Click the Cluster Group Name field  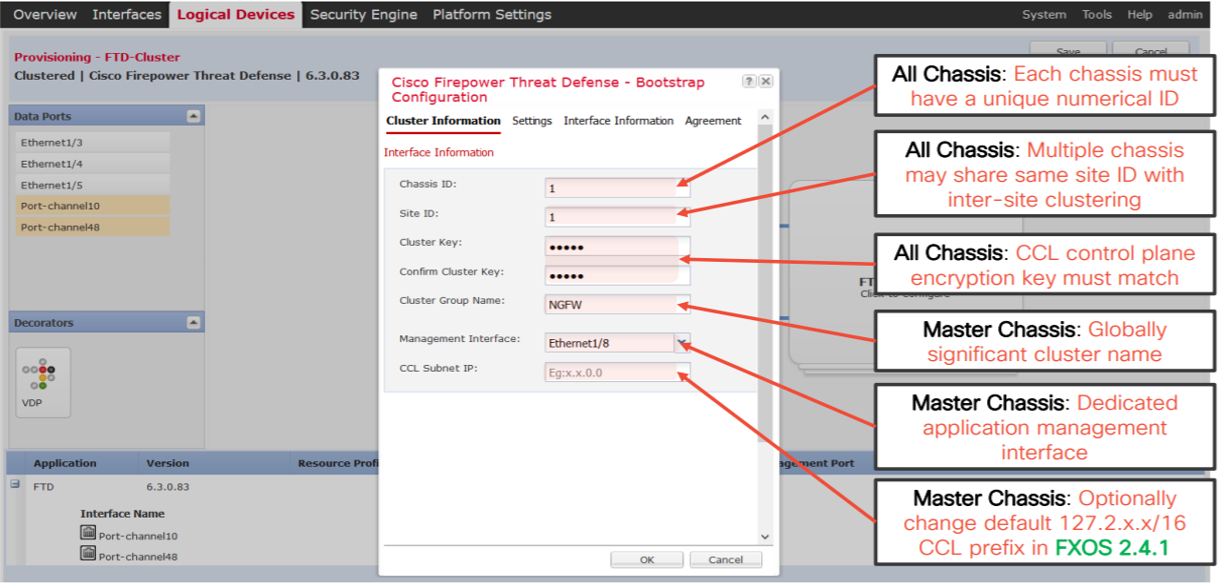click(617, 304)
